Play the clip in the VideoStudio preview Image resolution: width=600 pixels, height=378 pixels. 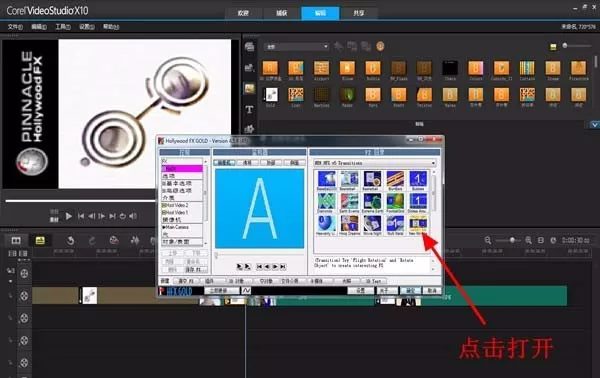point(68,216)
